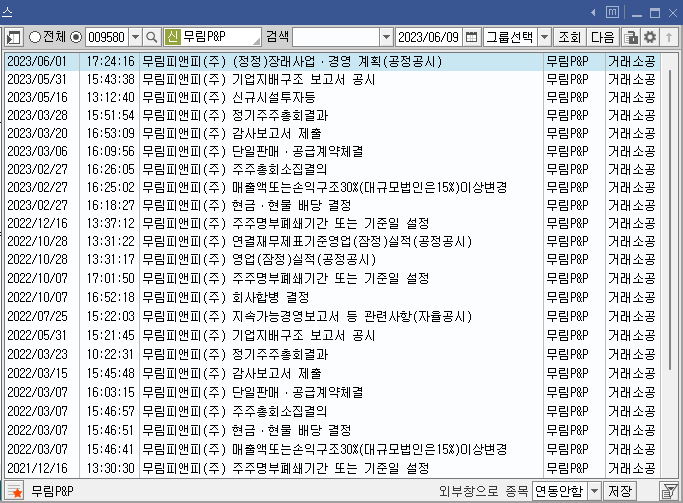Open the calendar date picker icon
The image size is (683, 503).
point(471,37)
